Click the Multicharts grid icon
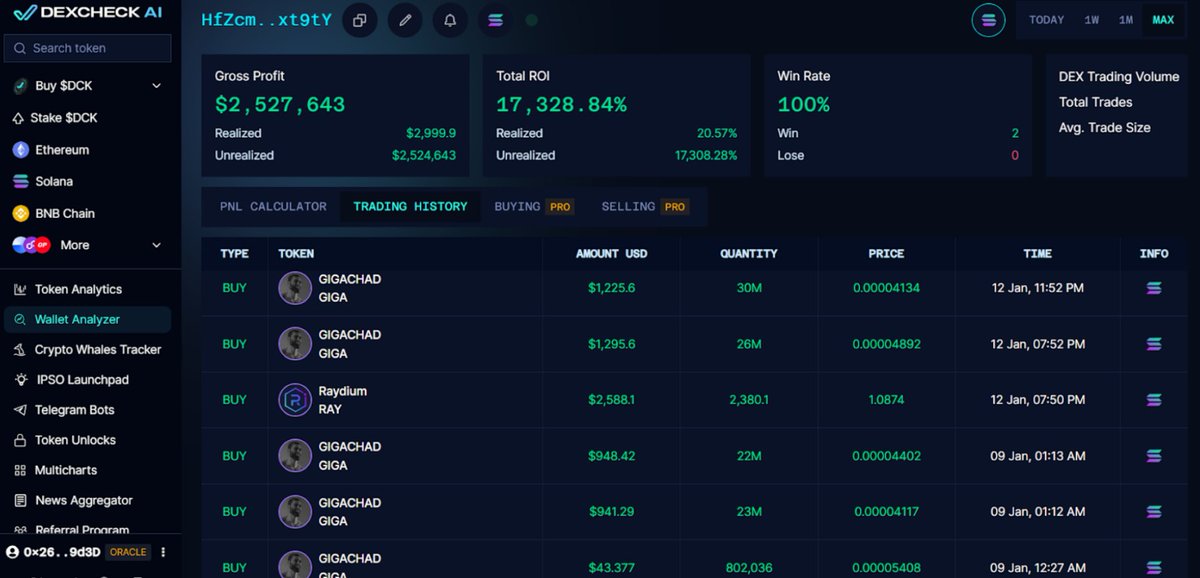This screenshot has width=1200, height=578. (x=20, y=470)
